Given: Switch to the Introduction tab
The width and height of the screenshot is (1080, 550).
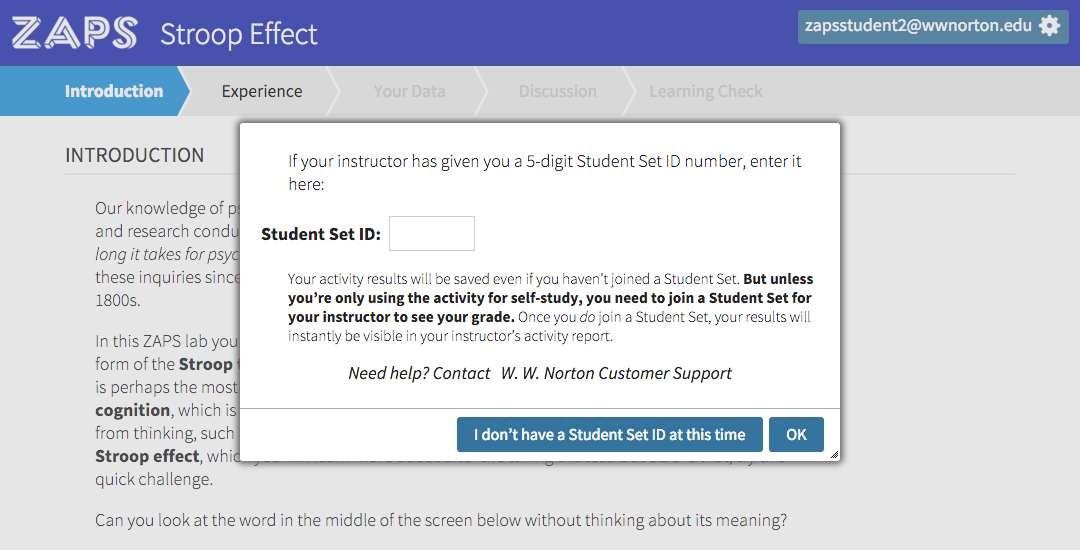Looking at the screenshot, I should point(113,91).
